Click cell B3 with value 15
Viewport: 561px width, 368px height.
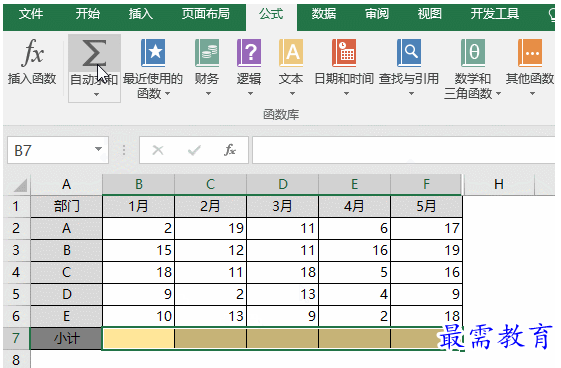point(138,250)
